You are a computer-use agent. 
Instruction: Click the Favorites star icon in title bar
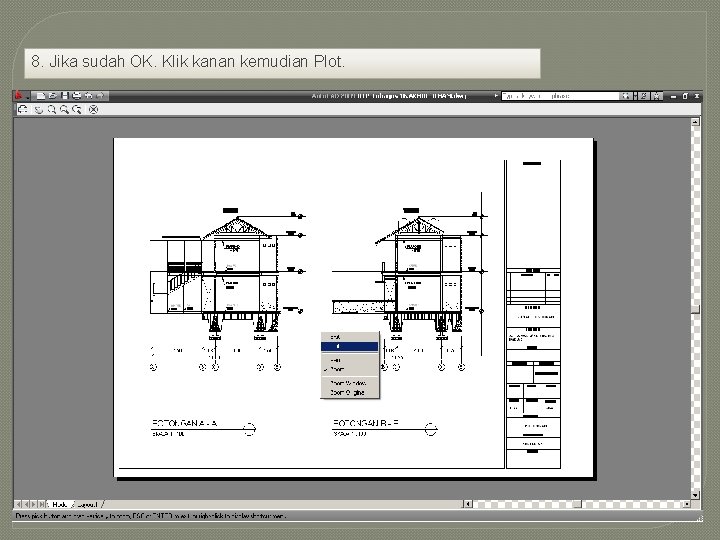tap(657, 96)
